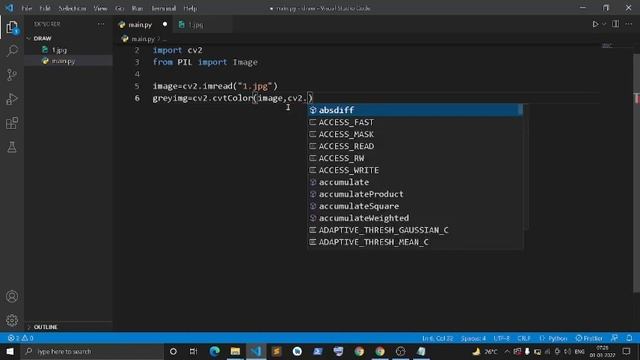This screenshot has height=360, width=640.
Task: Open the Run menu
Action: click(x=137, y=8)
